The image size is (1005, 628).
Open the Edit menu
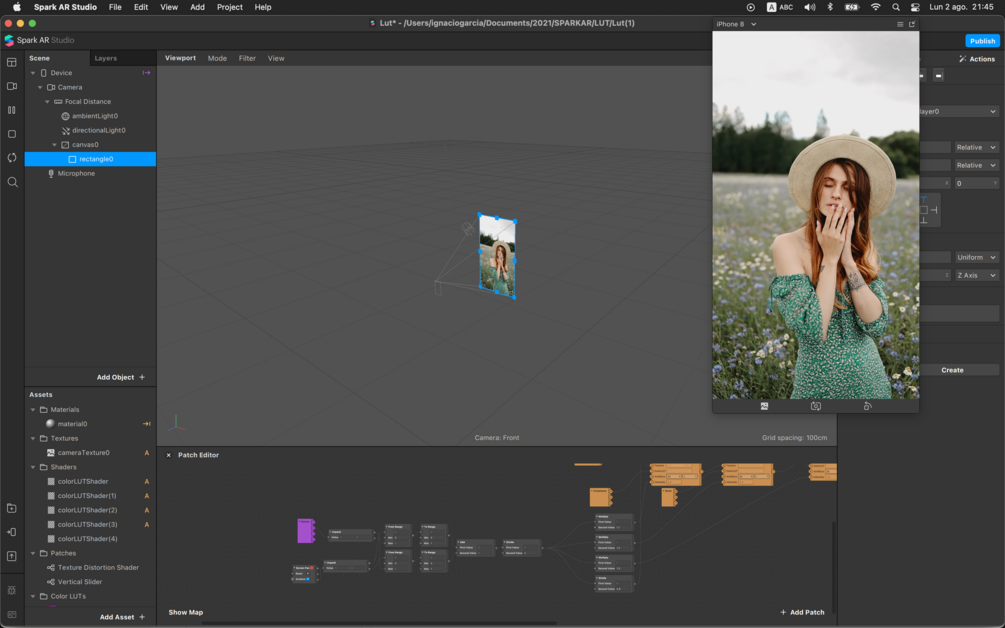tap(141, 7)
